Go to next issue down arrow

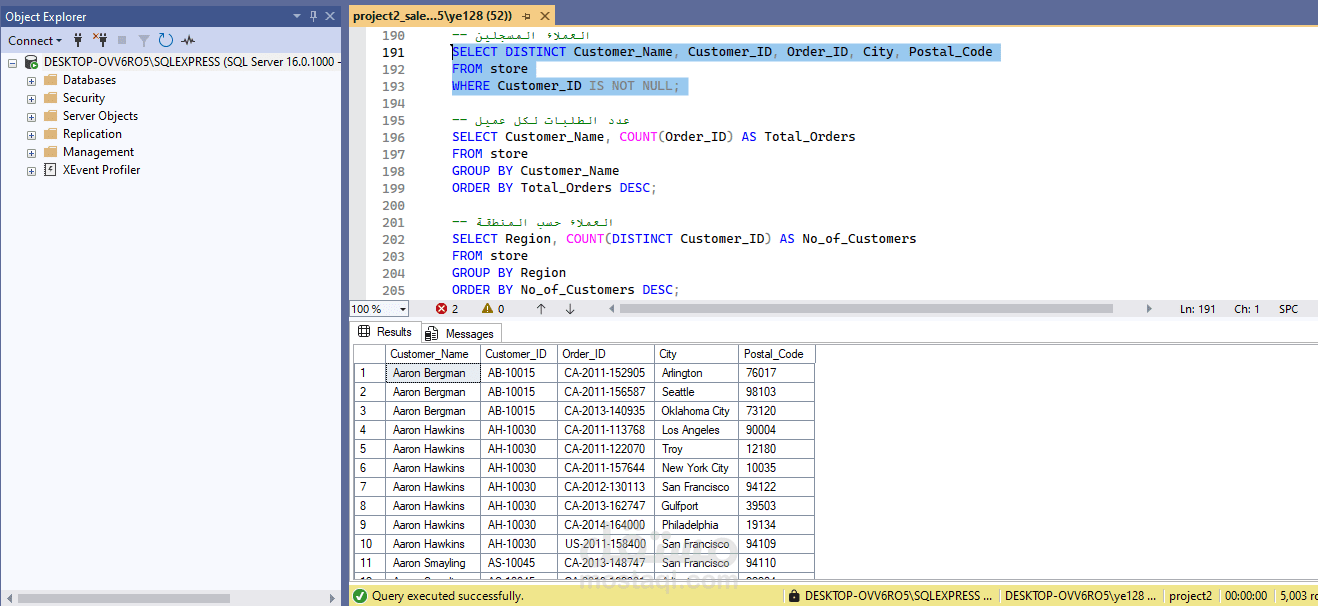tap(570, 309)
